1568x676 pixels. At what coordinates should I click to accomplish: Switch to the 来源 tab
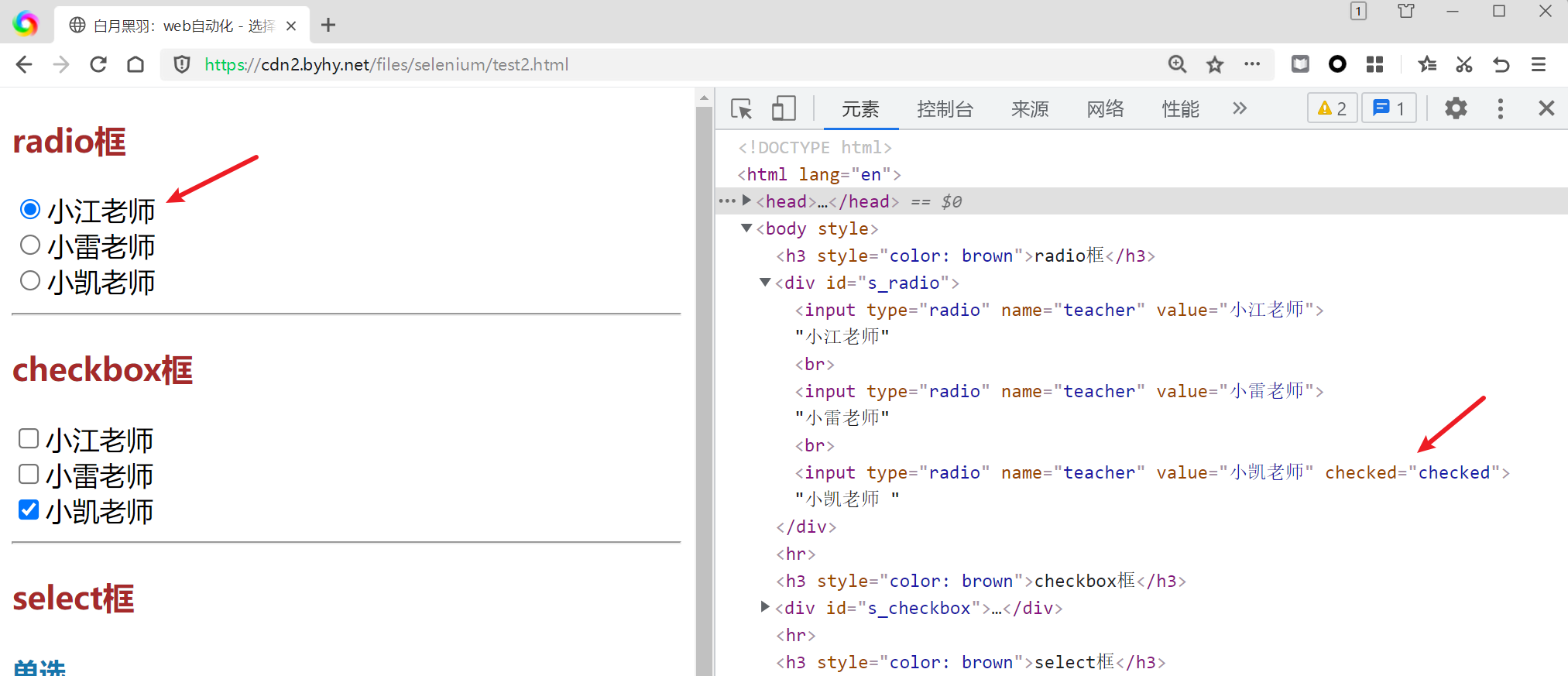(1030, 109)
